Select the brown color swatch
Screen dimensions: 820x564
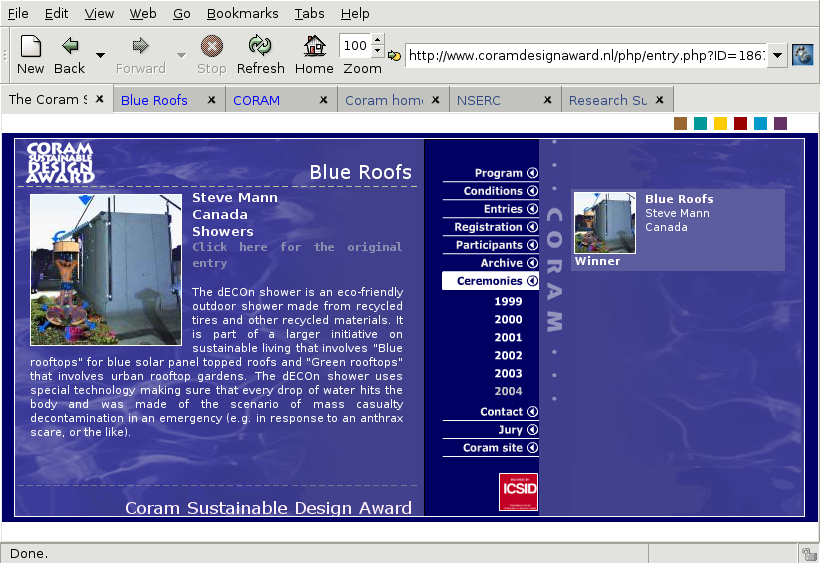681,123
